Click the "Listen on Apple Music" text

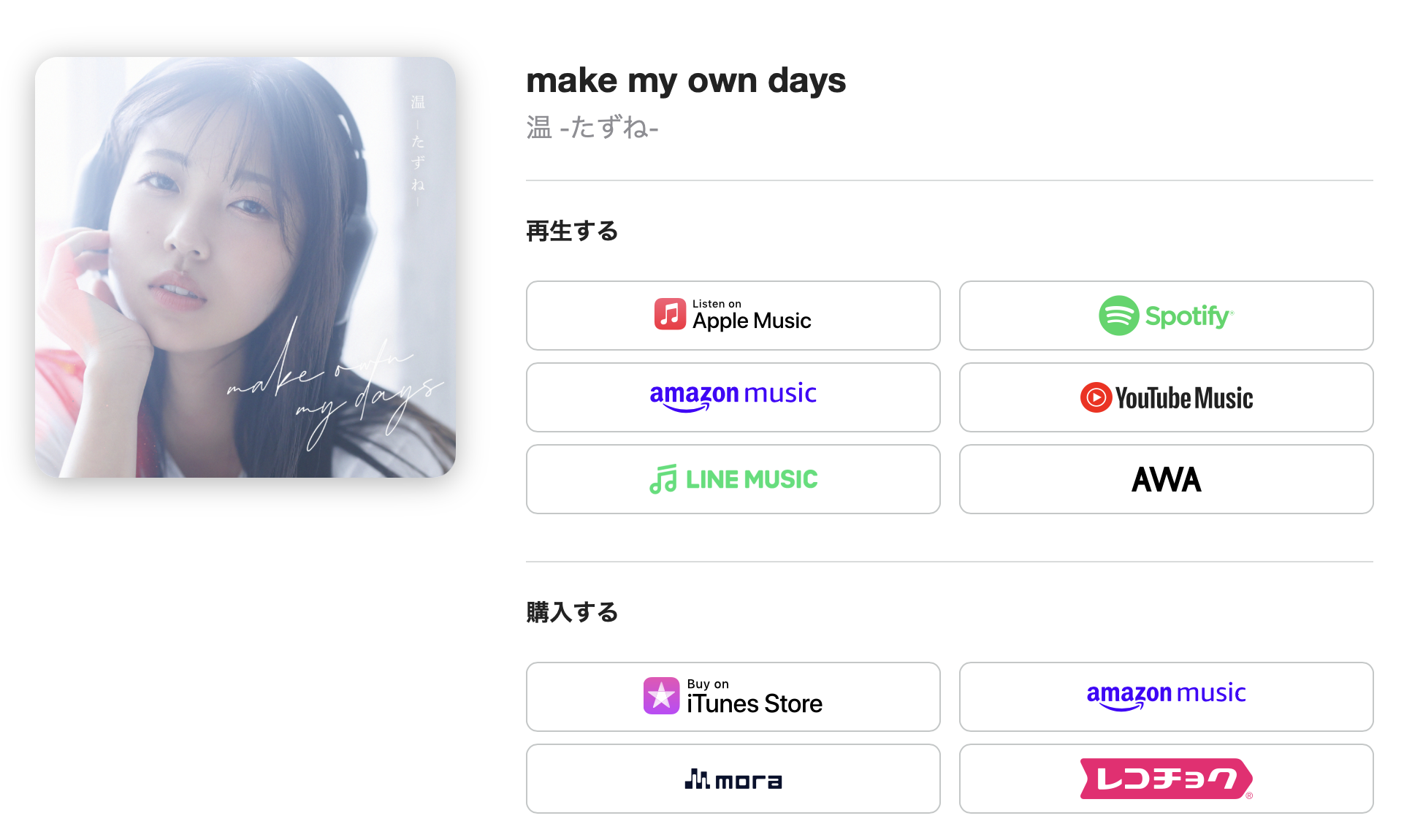pos(752,316)
